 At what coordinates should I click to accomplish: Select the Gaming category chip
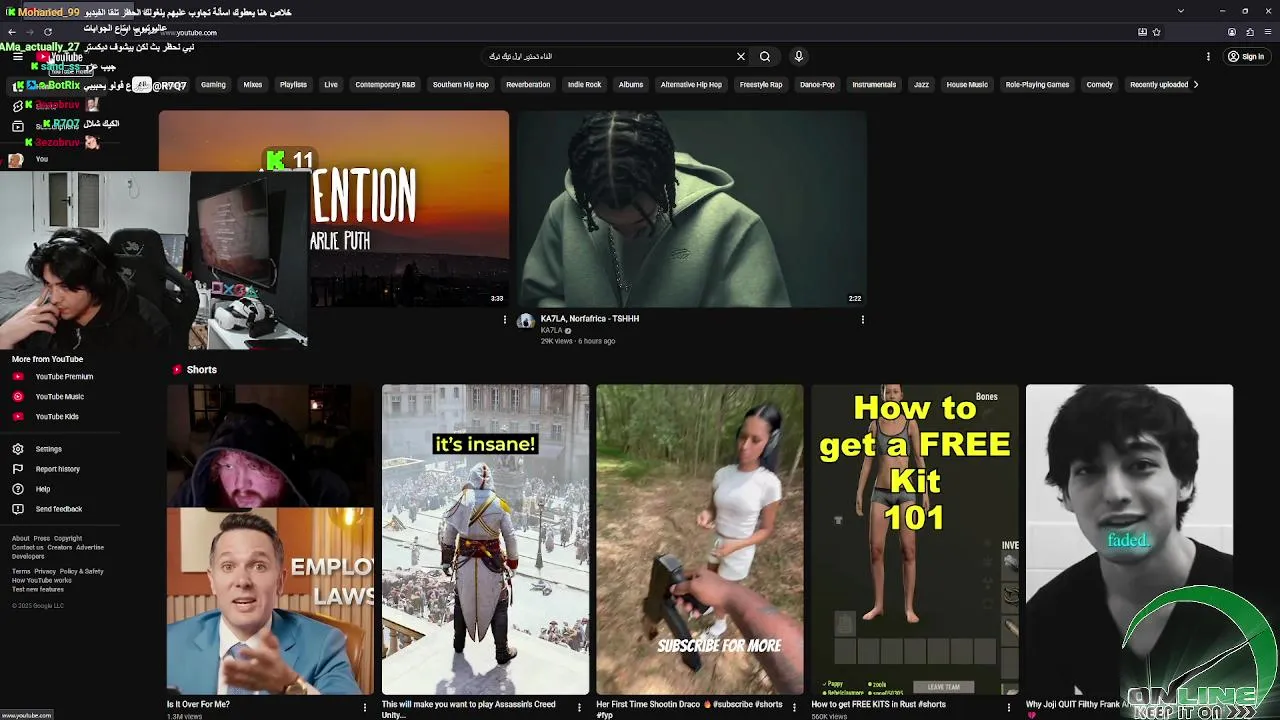213,85
